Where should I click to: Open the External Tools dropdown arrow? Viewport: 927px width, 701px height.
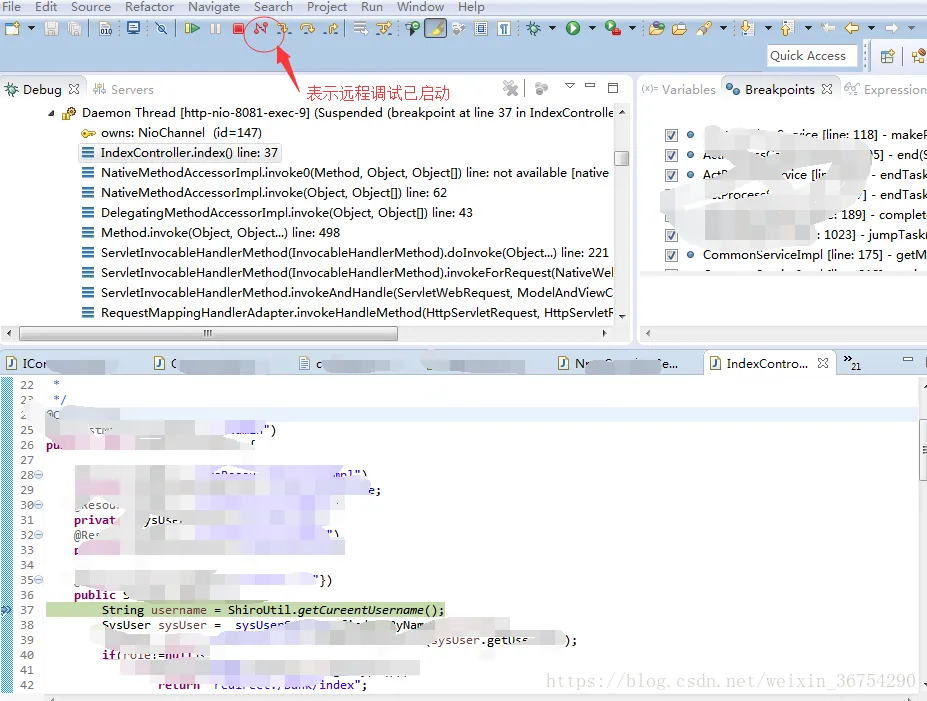(632, 28)
